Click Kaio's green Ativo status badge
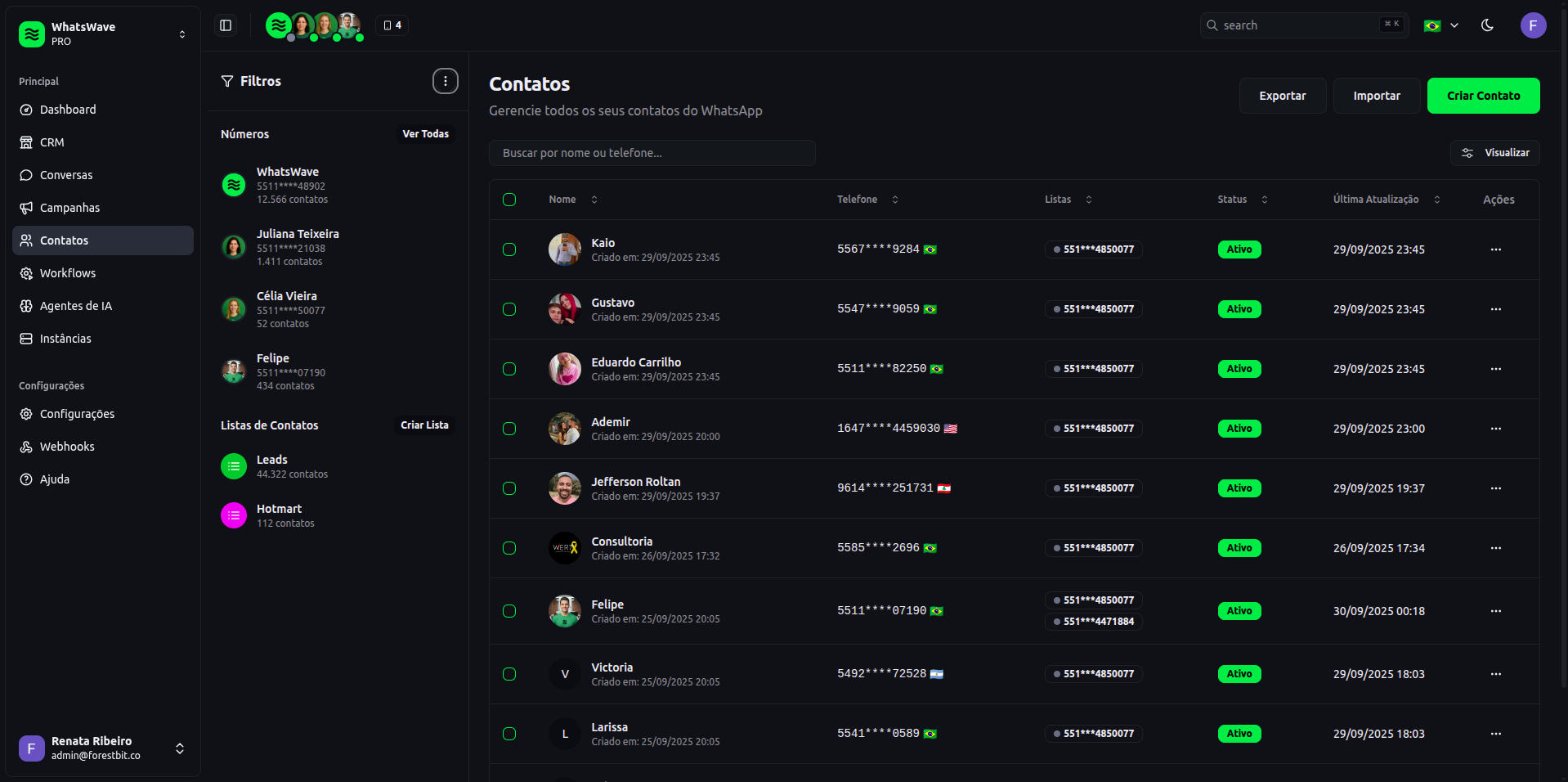1568x782 pixels. point(1239,249)
